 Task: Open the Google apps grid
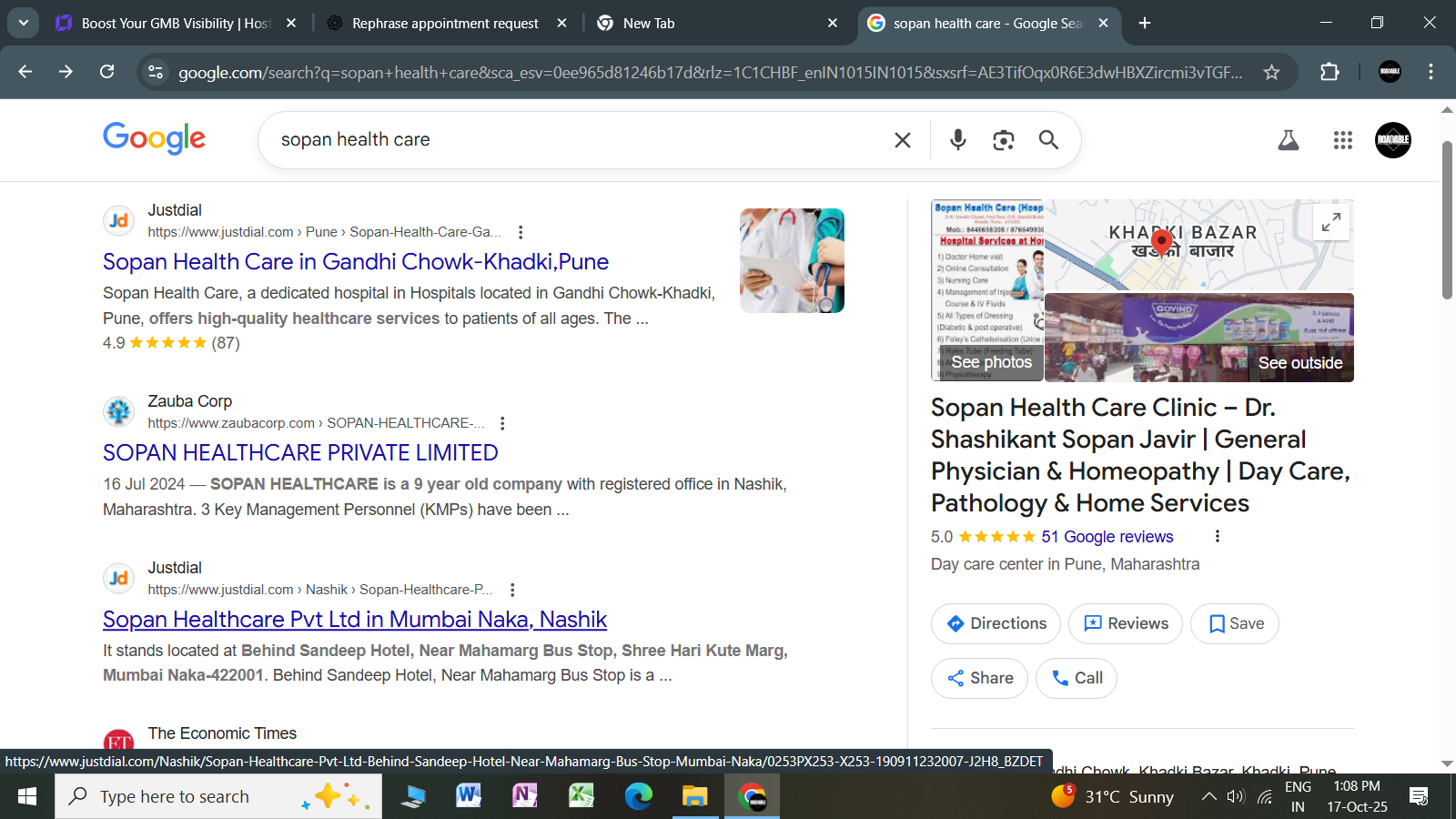coord(1343,140)
